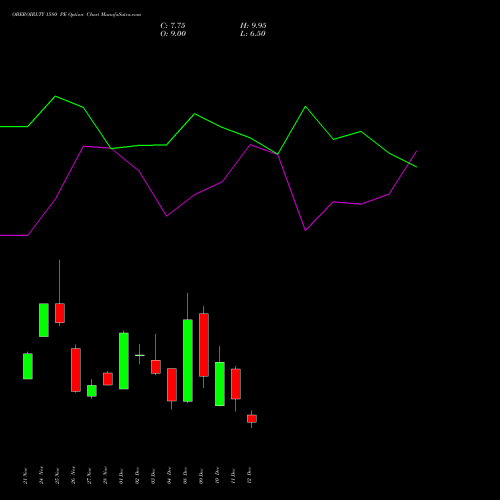Click the '25 Nov' date axis label
Viewport: 500px width, 500px height.
click(x=57, y=476)
